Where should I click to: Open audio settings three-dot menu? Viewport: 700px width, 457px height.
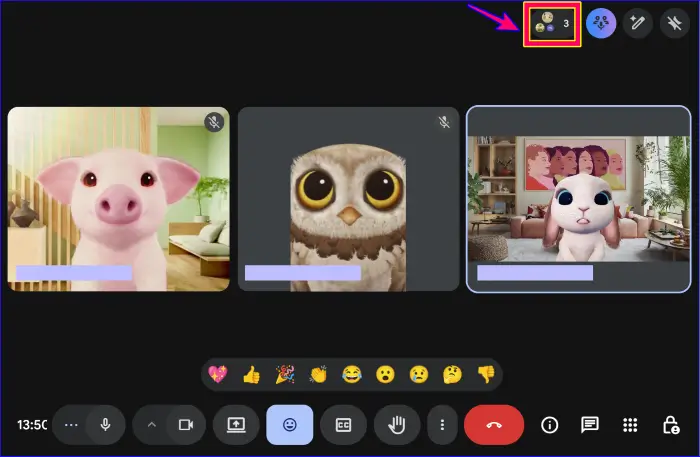pyautogui.click(x=71, y=425)
